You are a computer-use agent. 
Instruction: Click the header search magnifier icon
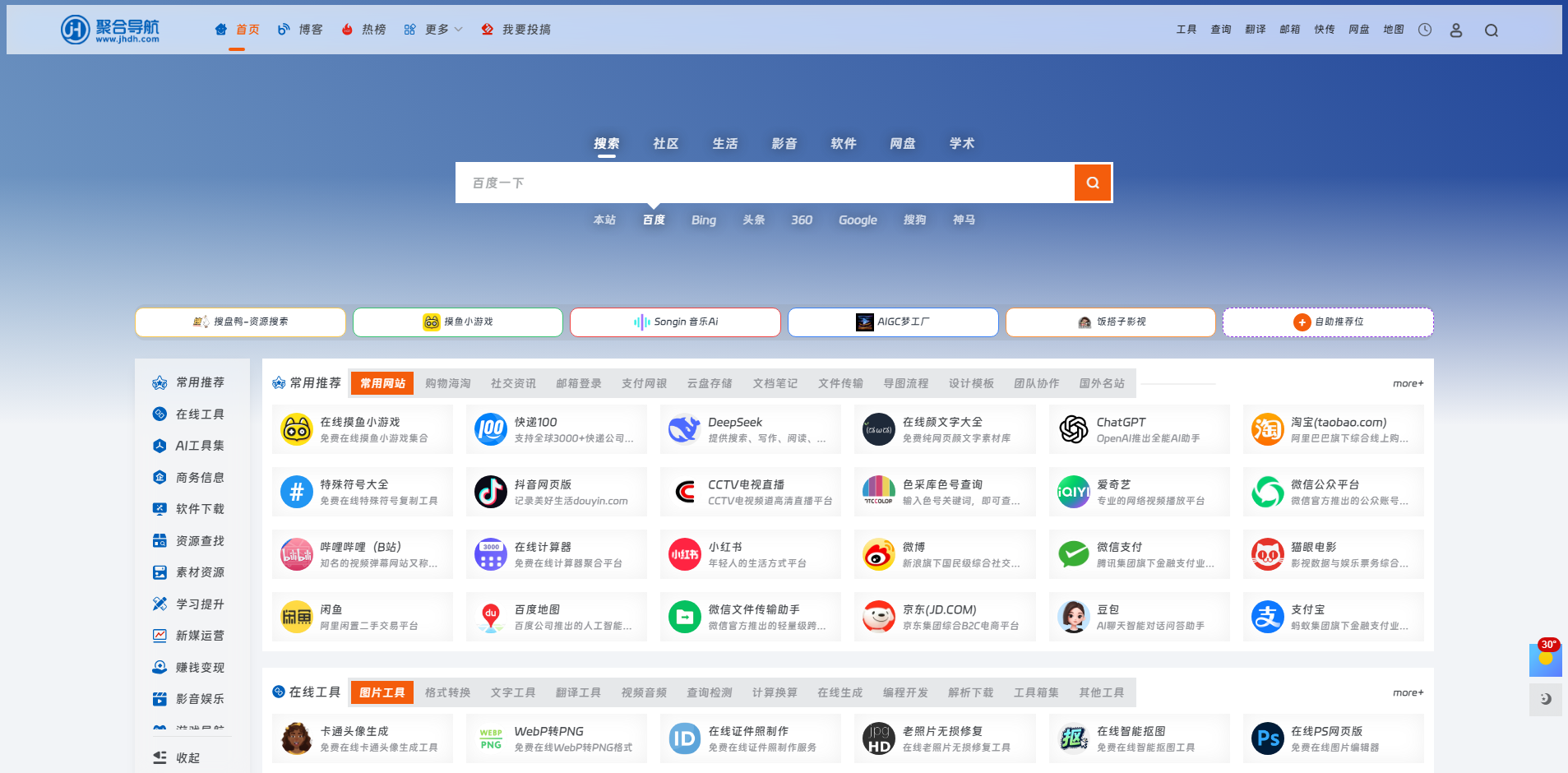[x=1492, y=30]
